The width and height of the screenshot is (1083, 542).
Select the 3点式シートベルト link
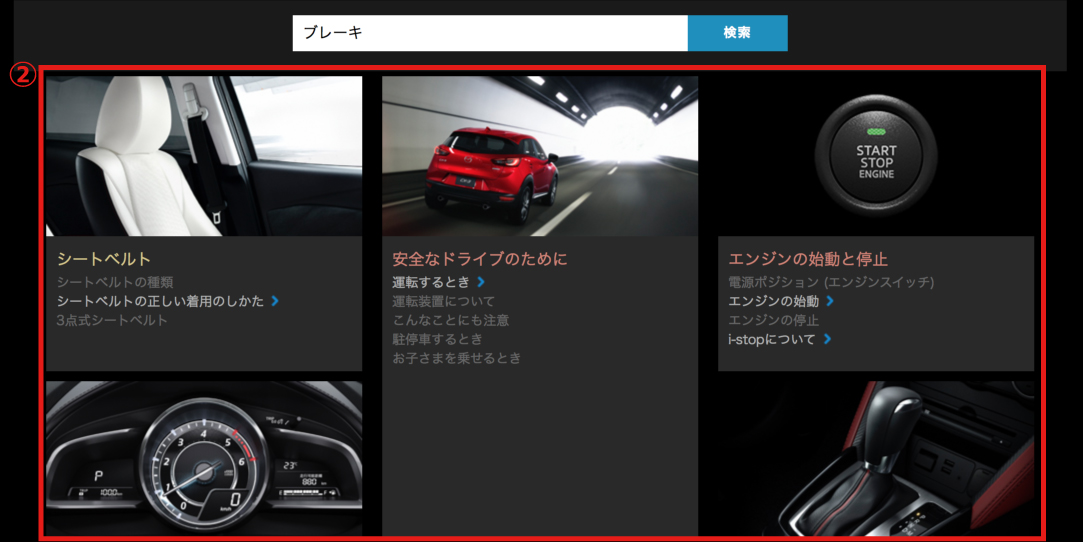click(112, 320)
